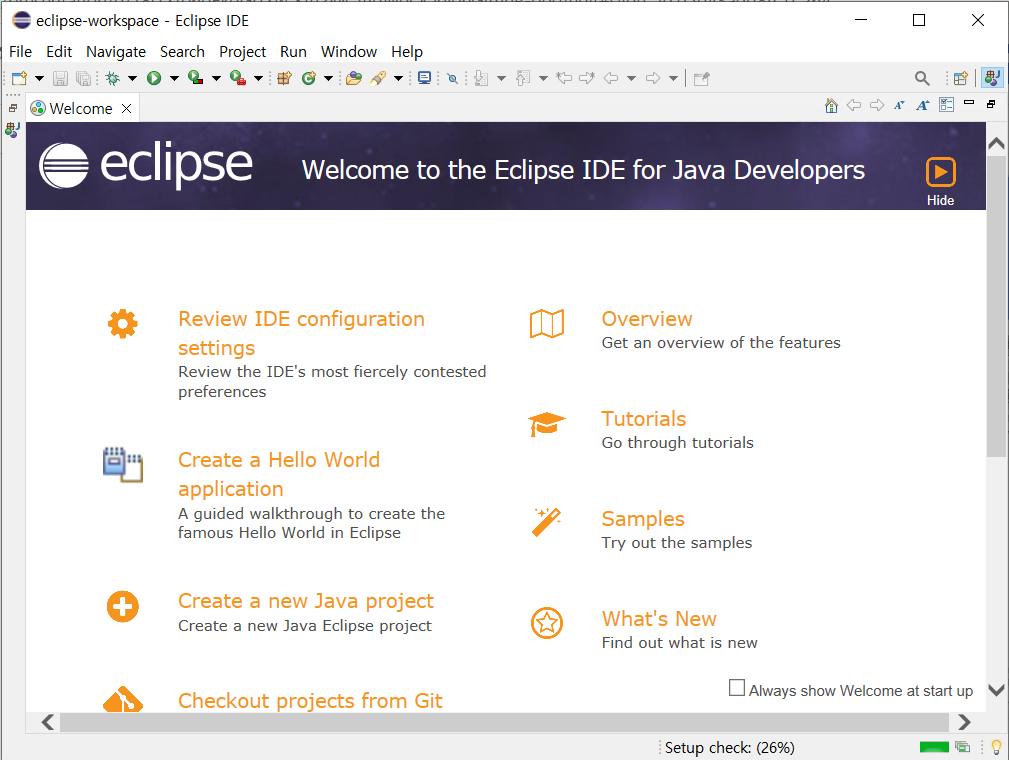The height and width of the screenshot is (760, 1009).
Task: Click the Save All icon
Action: (x=83, y=79)
